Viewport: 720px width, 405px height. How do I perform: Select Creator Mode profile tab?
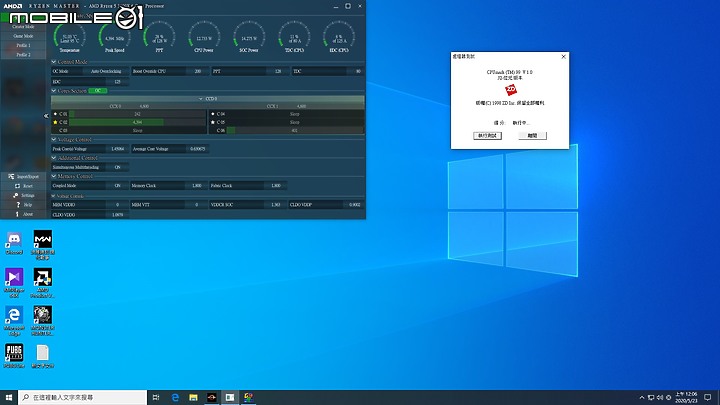[23, 27]
